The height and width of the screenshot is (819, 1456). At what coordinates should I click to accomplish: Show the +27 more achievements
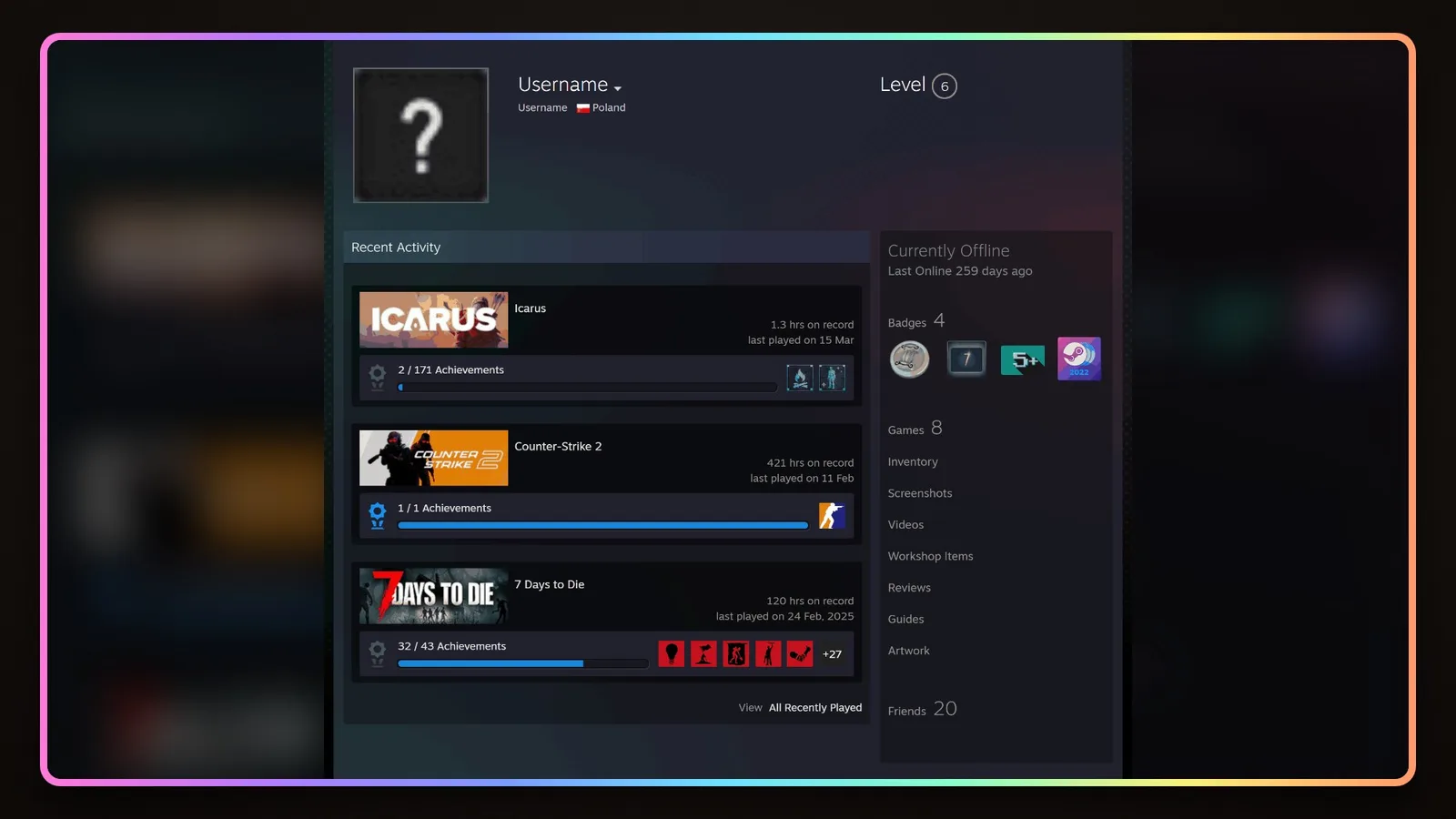coord(832,654)
